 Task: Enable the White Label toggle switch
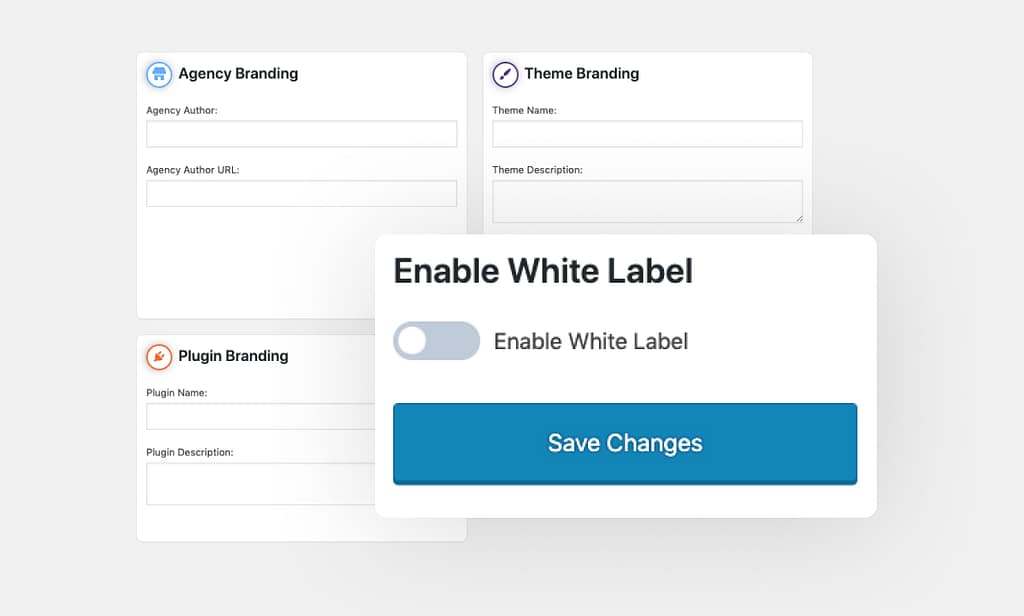pos(436,341)
